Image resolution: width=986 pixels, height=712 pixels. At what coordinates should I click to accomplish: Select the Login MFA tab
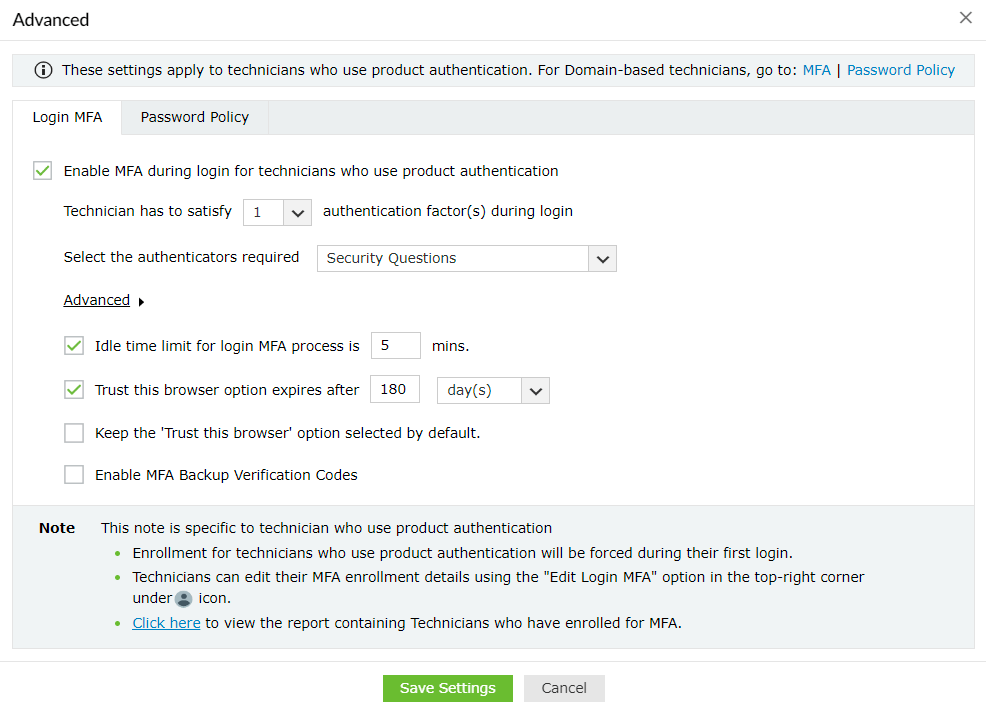67,117
